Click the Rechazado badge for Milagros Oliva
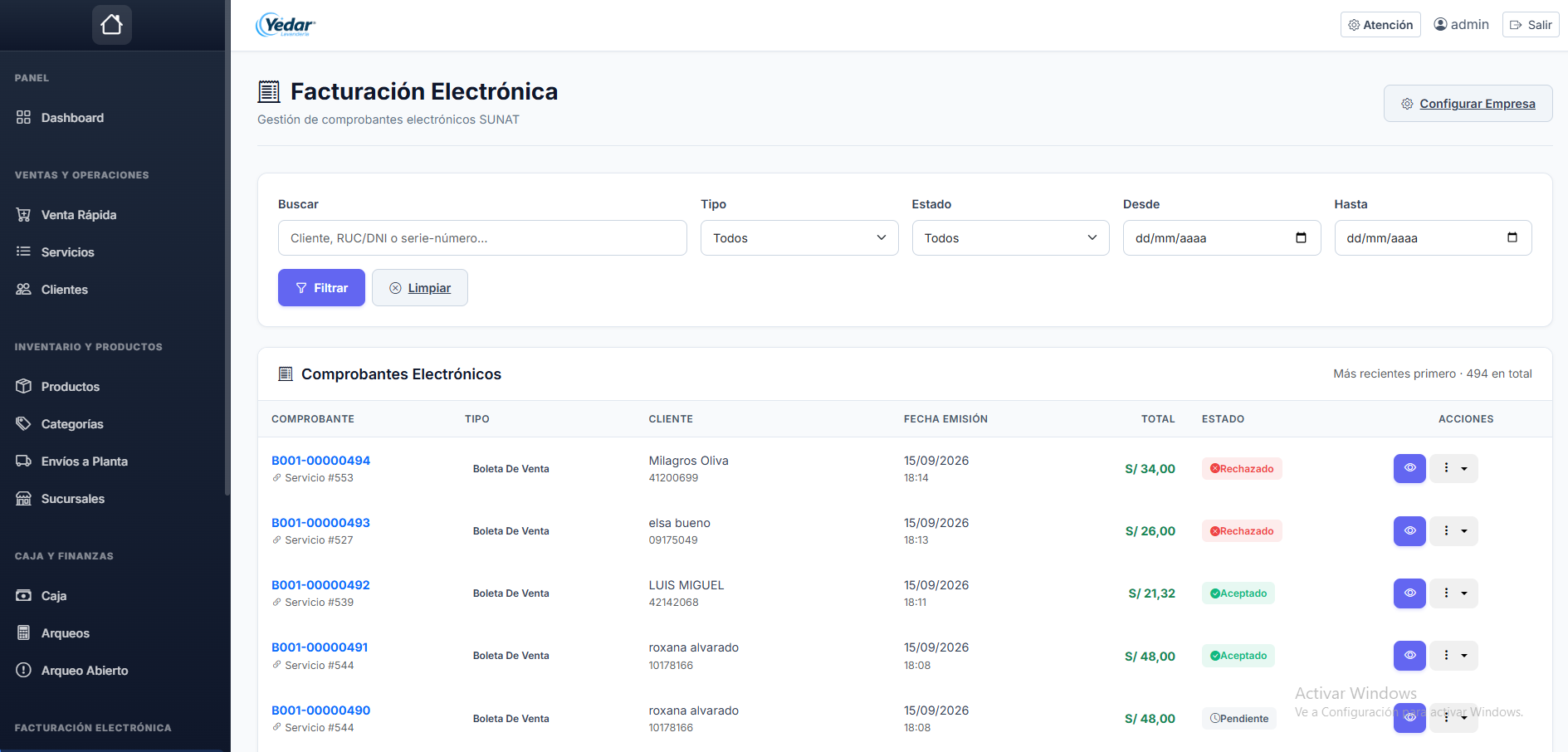The height and width of the screenshot is (752, 1568). pos(1242,469)
